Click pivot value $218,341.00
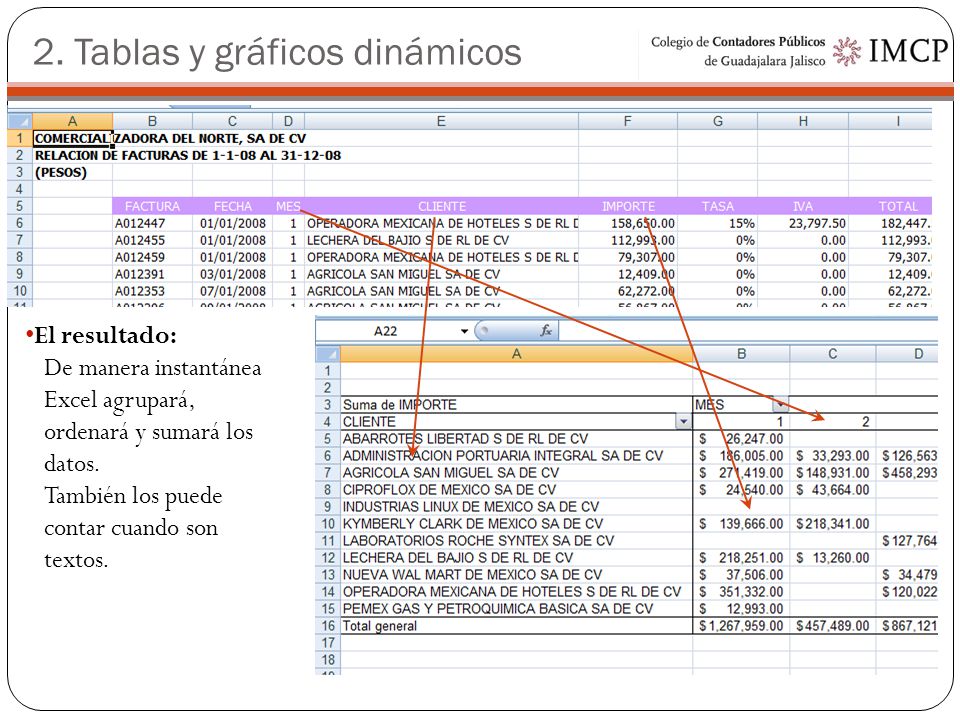This screenshot has height=720, width=960. [833, 524]
